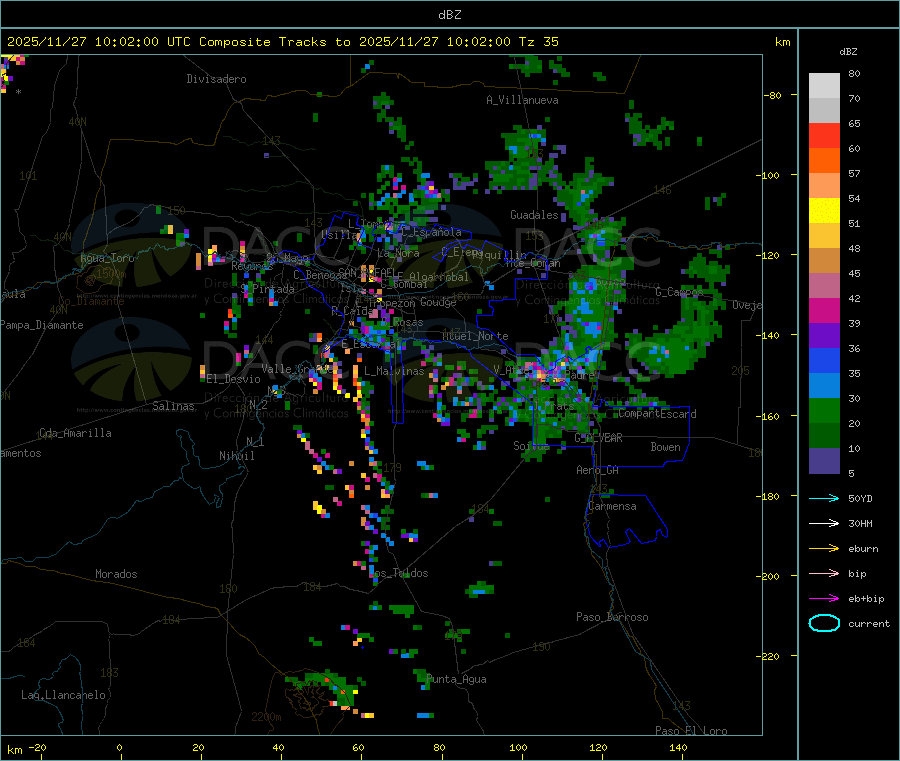Select the orange 57–60 dBZ swatch
Image resolution: width=900 pixels, height=761 pixels.
824,161
